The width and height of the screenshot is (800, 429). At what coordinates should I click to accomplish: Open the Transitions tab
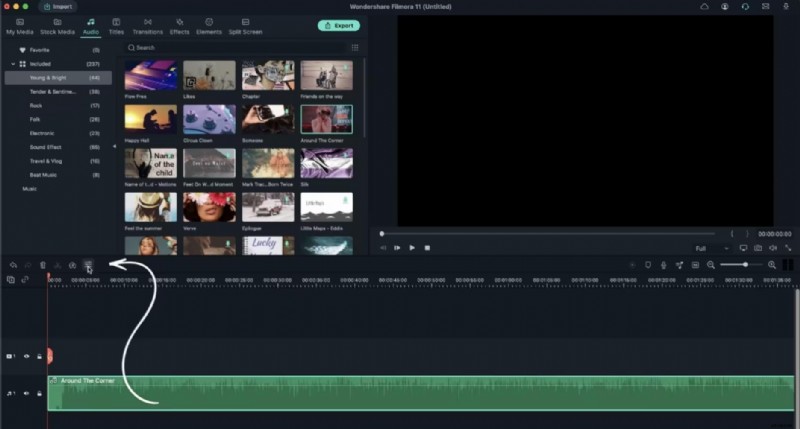click(x=147, y=27)
